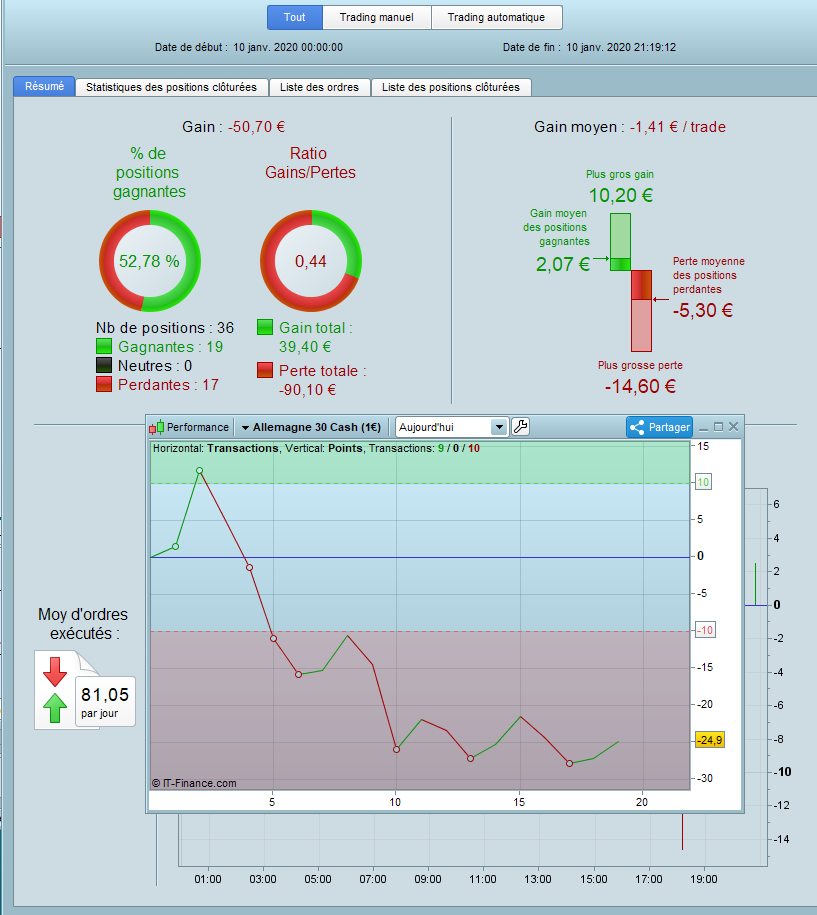Click the '81,05 par jour' value

tap(105, 702)
